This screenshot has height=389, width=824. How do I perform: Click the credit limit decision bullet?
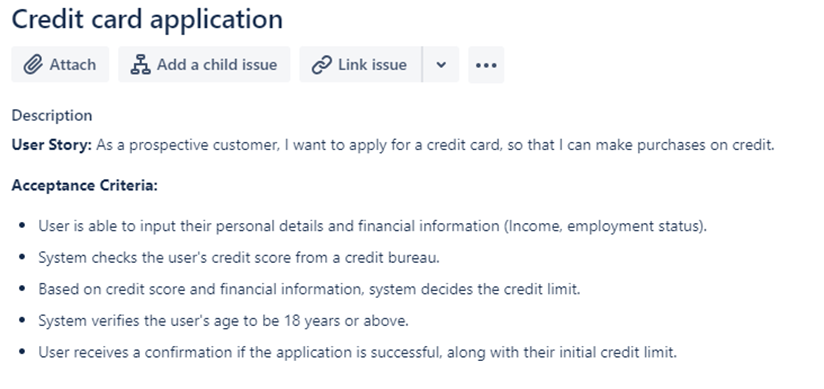tap(309, 289)
